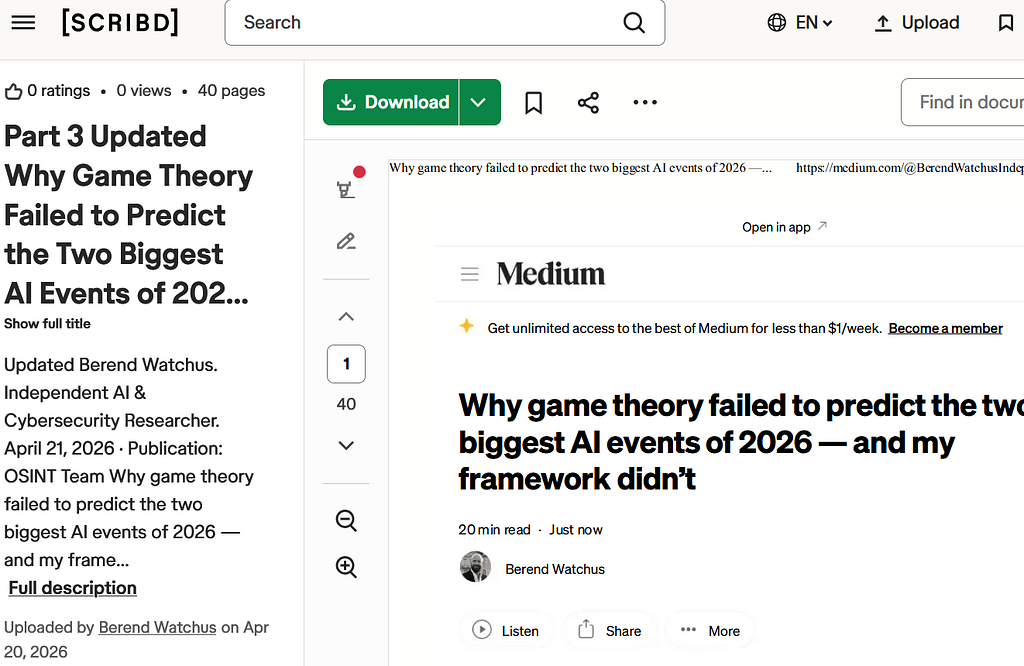Open the article More menu
The image size is (1024, 666).
point(710,630)
